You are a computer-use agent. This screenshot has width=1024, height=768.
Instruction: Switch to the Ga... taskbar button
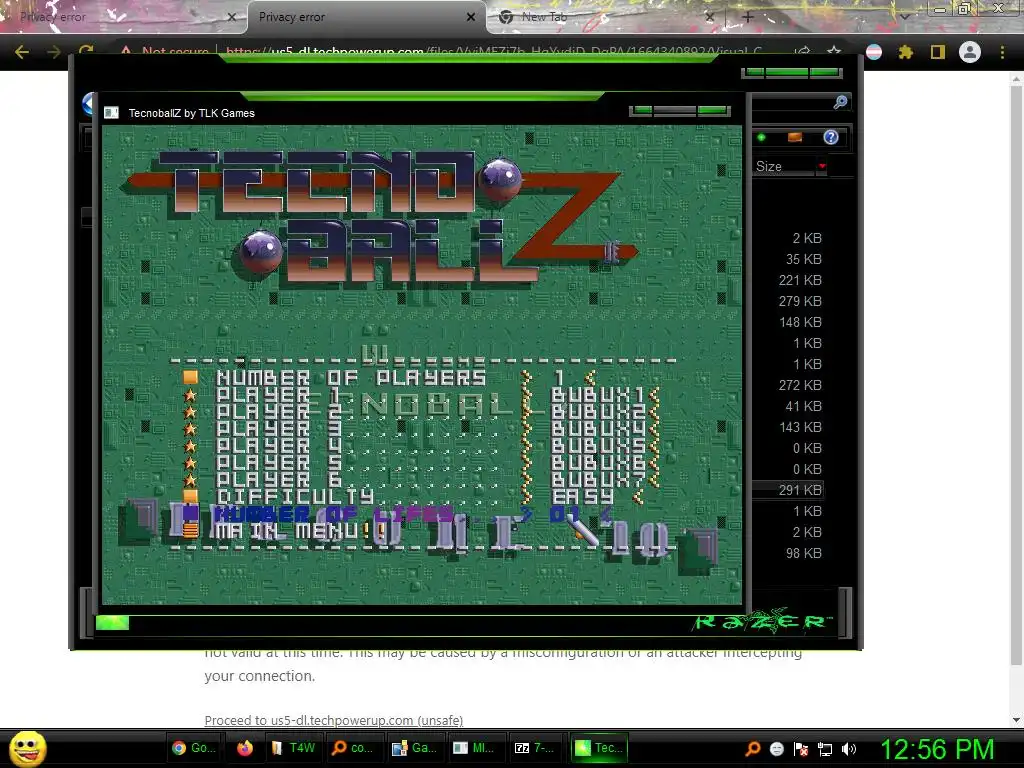pos(414,748)
